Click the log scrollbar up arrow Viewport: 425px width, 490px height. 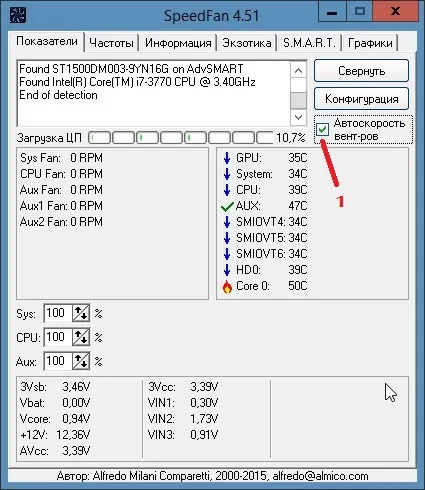(x=298, y=70)
